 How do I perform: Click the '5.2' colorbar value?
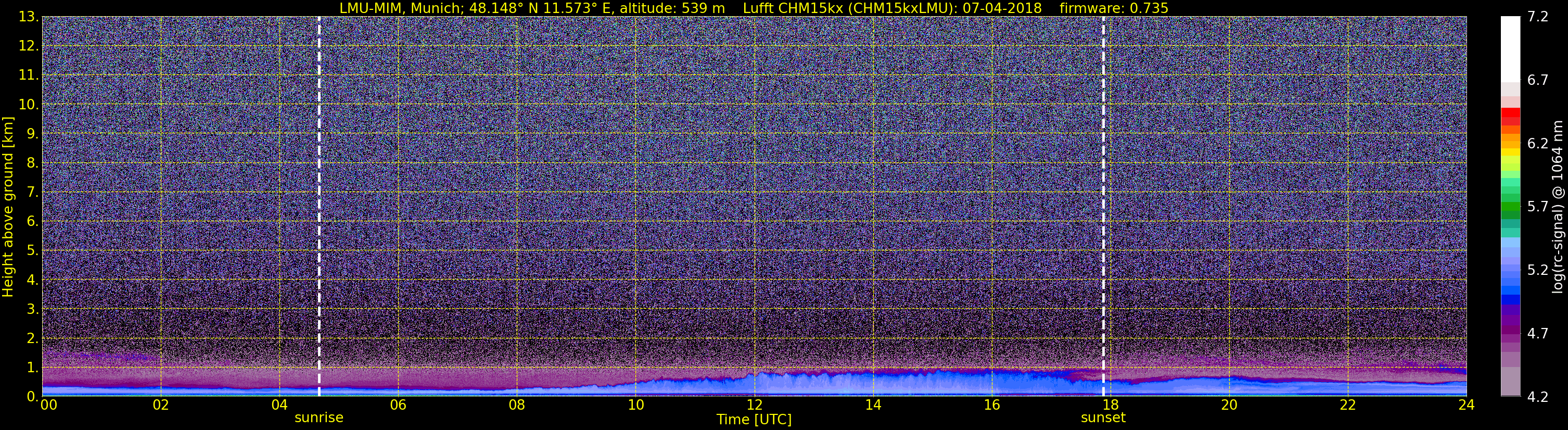[x=1538, y=270]
